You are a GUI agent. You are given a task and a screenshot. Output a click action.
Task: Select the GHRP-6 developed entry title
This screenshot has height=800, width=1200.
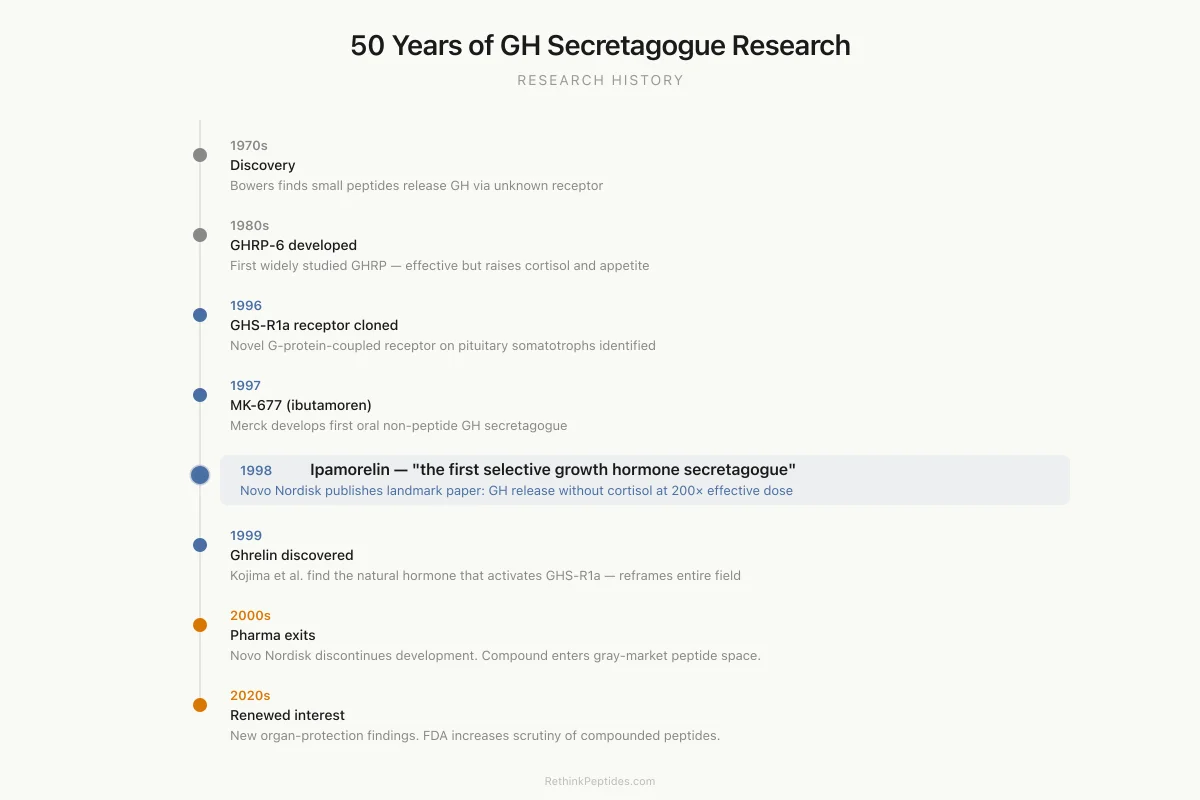pyautogui.click(x=293, y=245)
